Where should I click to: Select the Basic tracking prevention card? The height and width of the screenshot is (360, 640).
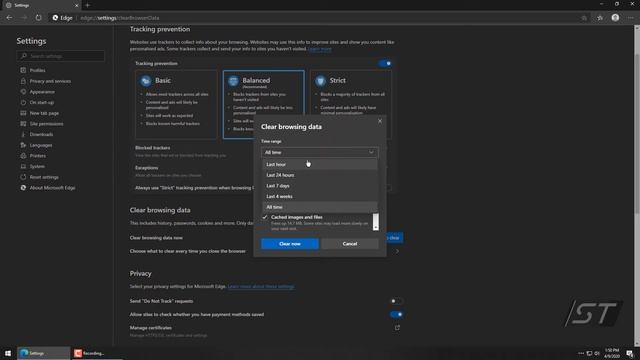pyautogui.click(x=176, y=104)
